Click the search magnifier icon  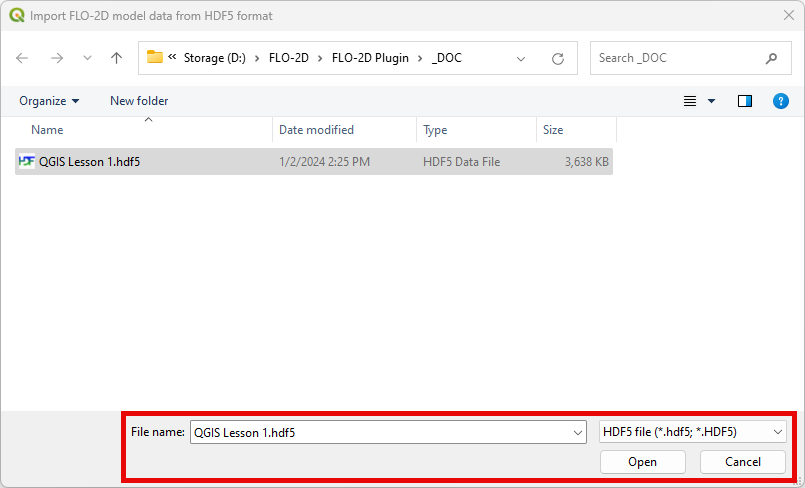tap(771, 58)
